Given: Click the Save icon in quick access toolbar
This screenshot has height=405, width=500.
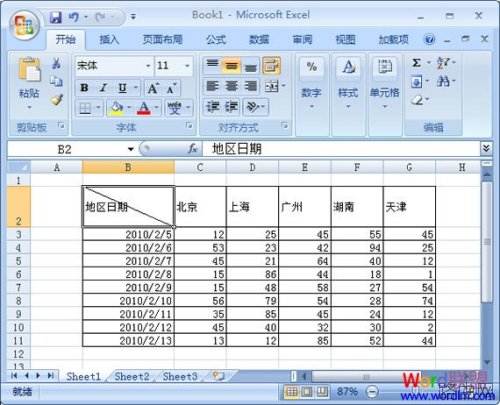Looking at the screenshot, I should click(56, 17).
